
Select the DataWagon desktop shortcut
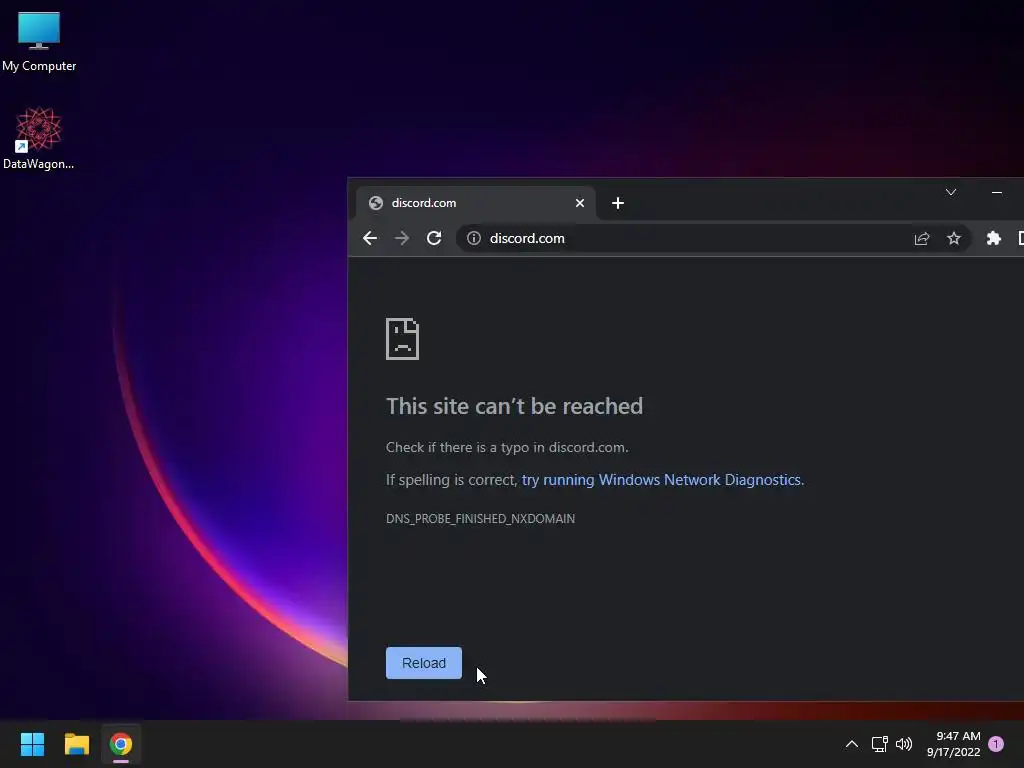(x=39, y=138)
